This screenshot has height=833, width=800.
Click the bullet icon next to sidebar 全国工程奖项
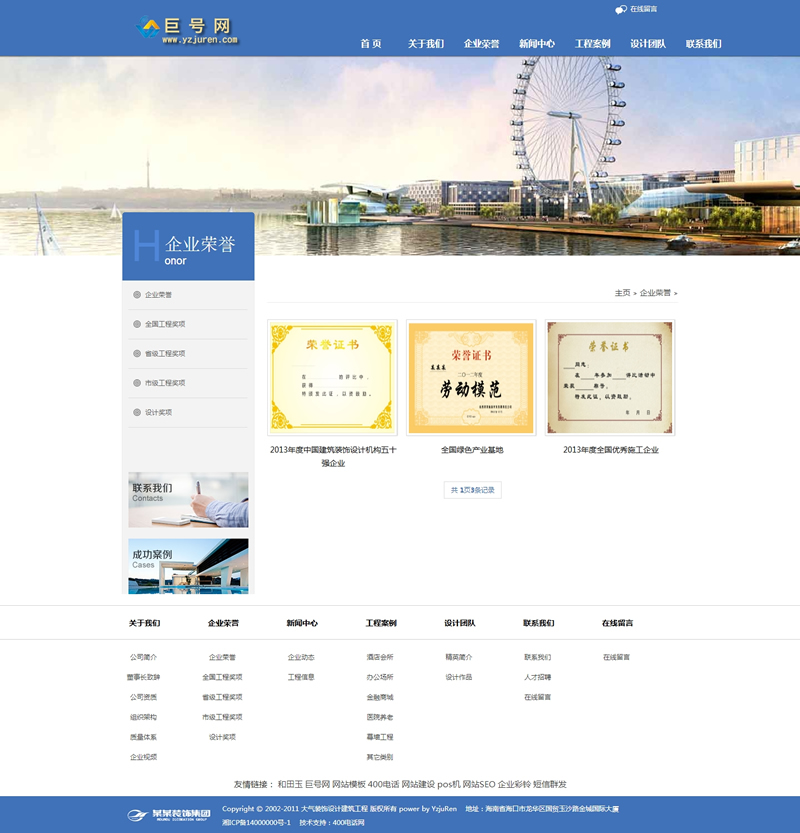pos(137,324)
